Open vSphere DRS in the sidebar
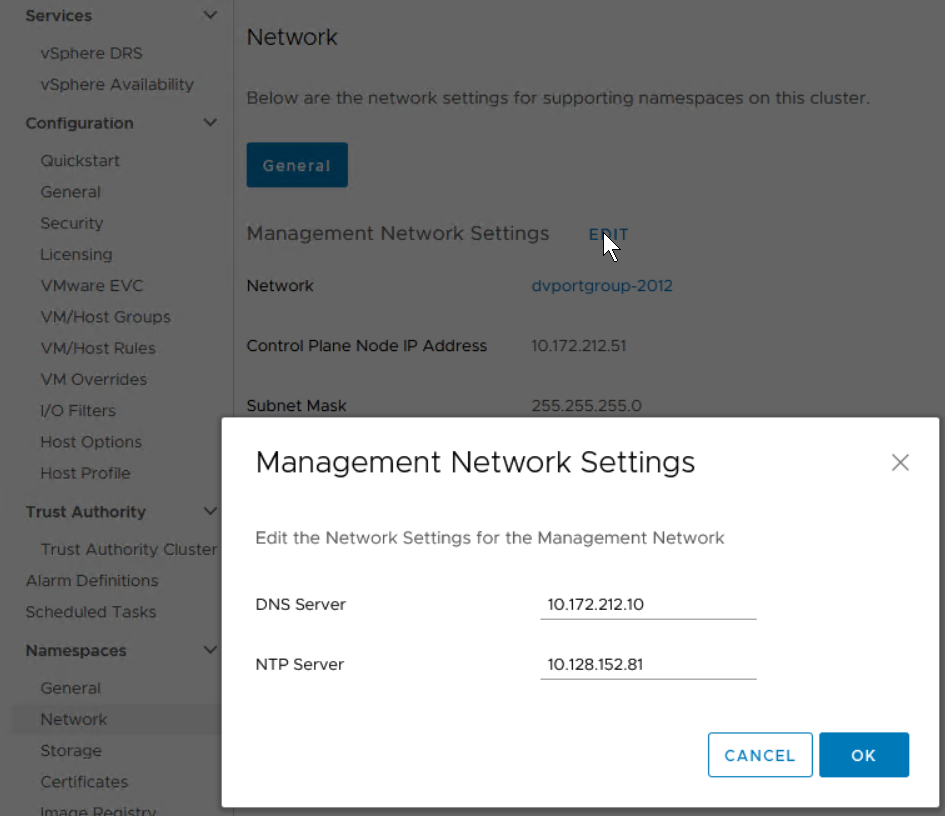The image size is (945, 816). pyautogui.click(x=91, y=53)
